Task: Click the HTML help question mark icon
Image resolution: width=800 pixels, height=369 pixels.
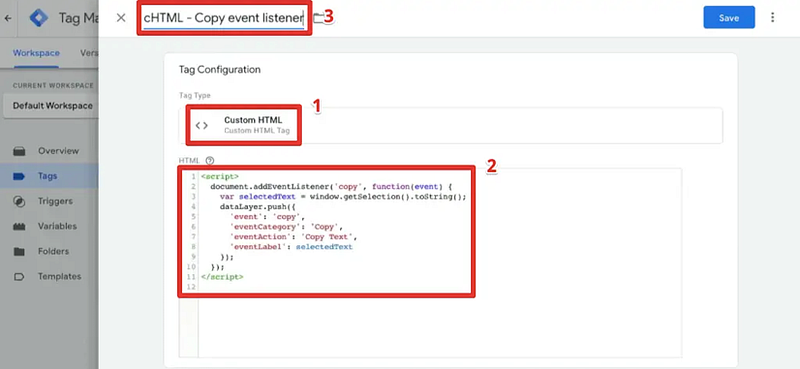Action: click(209, 160)
